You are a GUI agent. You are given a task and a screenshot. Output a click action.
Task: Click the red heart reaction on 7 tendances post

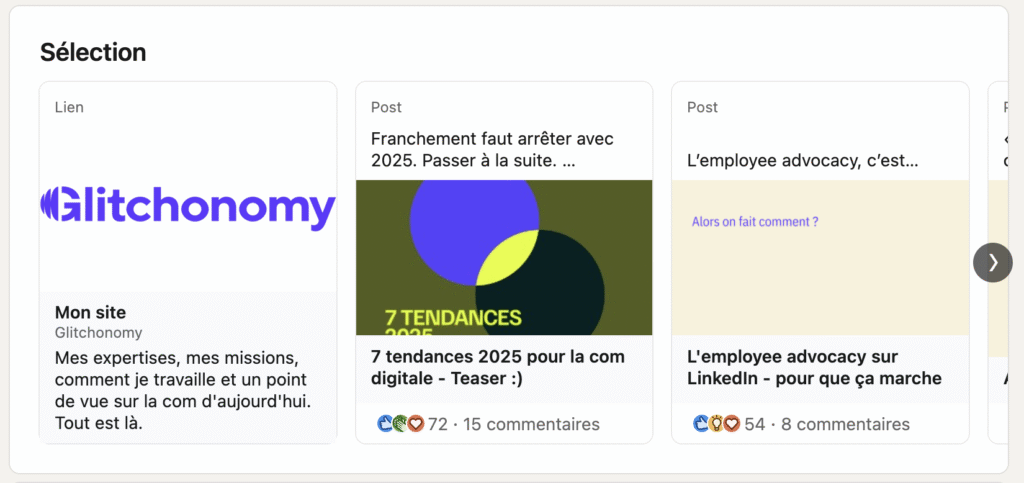point(416,424)
